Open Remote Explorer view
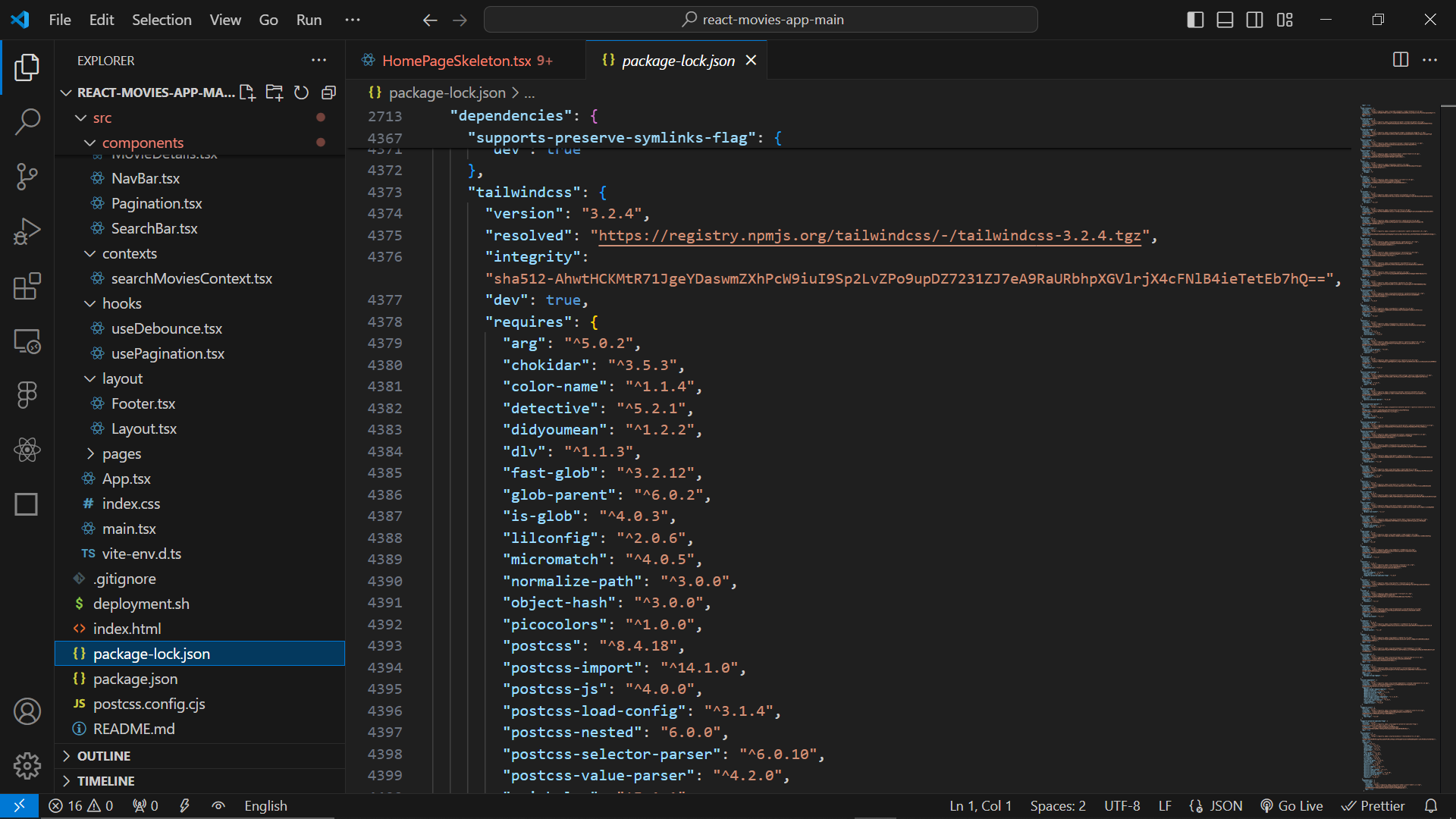 click(x=27, y=341)
